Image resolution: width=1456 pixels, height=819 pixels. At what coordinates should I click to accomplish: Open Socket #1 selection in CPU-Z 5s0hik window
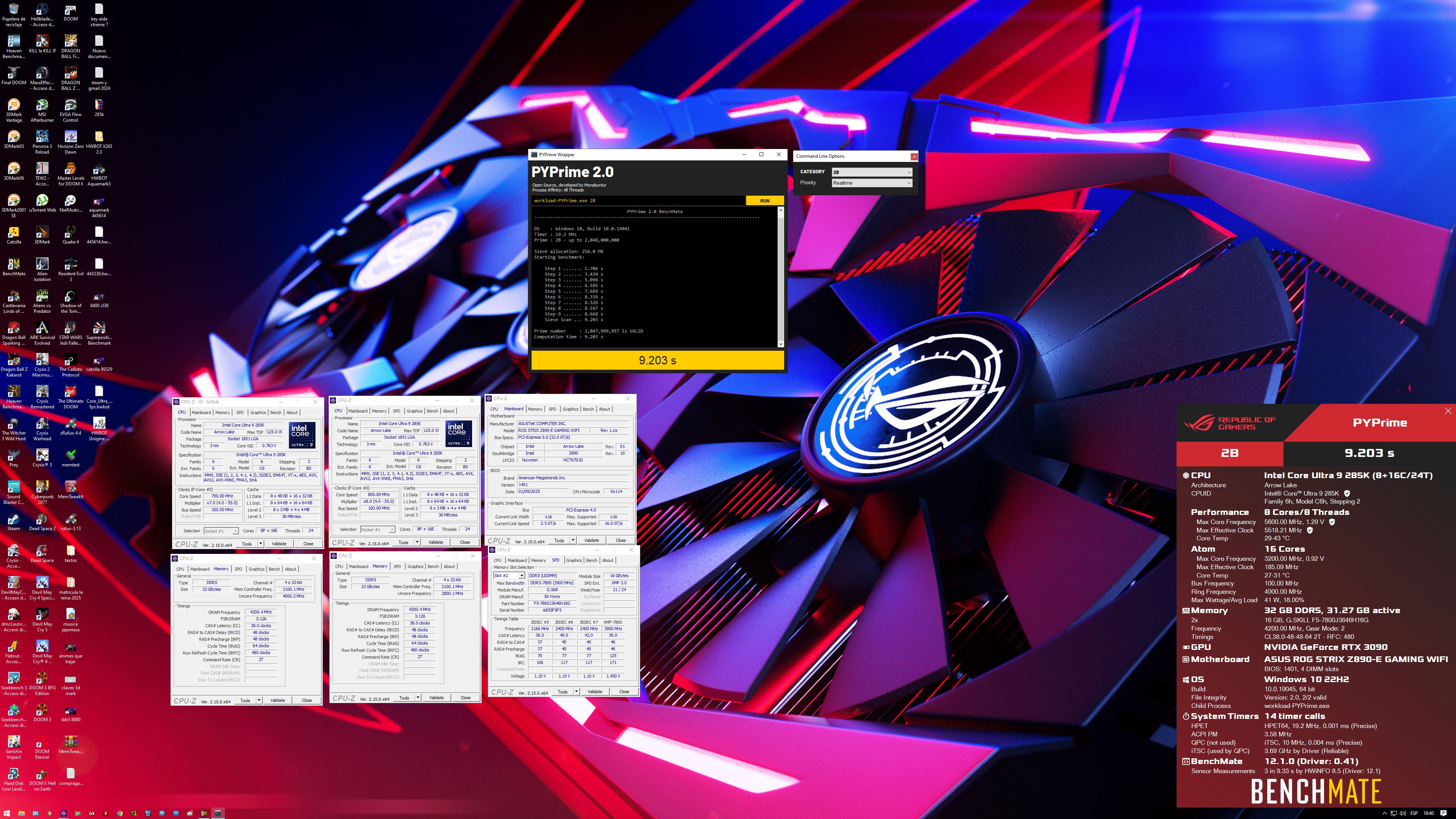[x=221, y=531]
